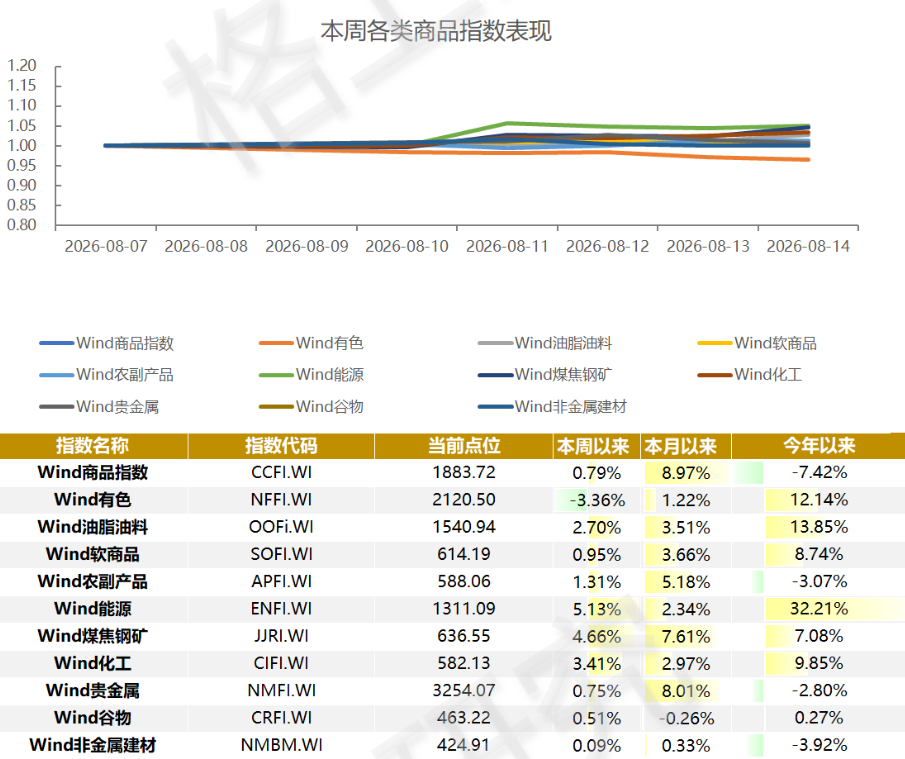Click the 指数代码 column header

click(281, 446)
